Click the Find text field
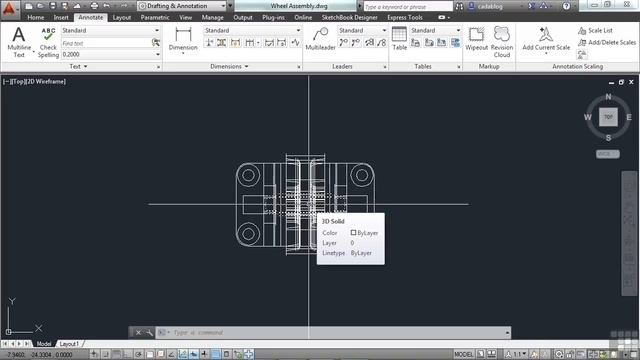The height and width of the screenshot is (360, 640). (x=106, y=43)
